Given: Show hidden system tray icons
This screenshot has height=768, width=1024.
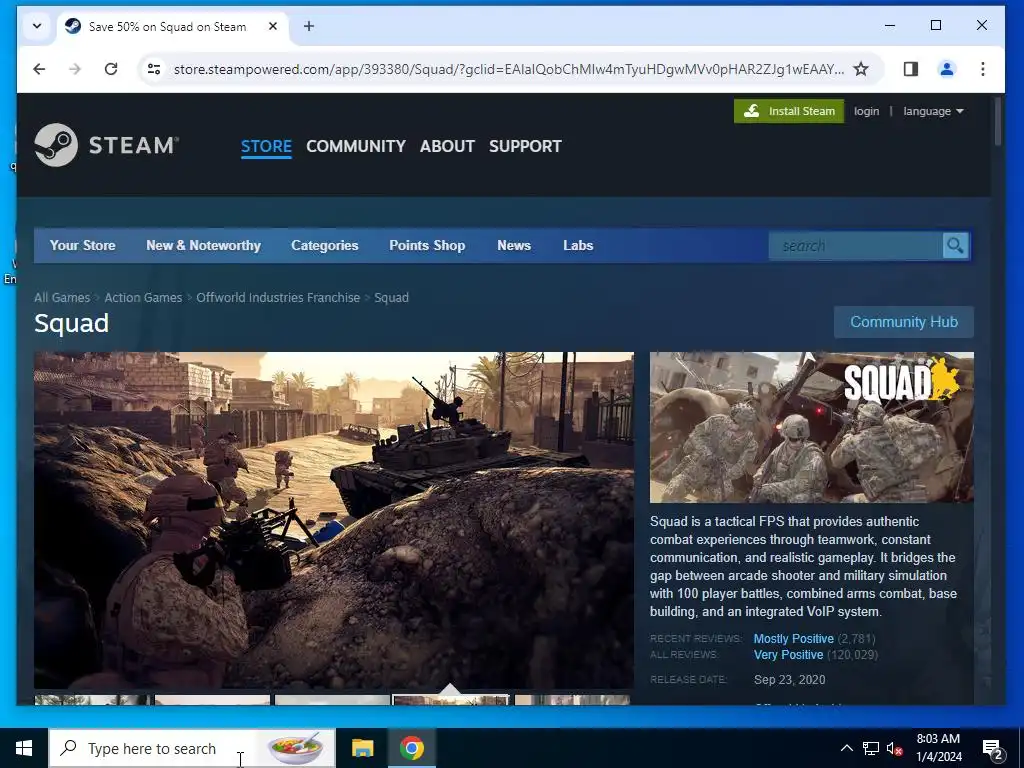Looking at the screenshot, I should coord(846,748).
